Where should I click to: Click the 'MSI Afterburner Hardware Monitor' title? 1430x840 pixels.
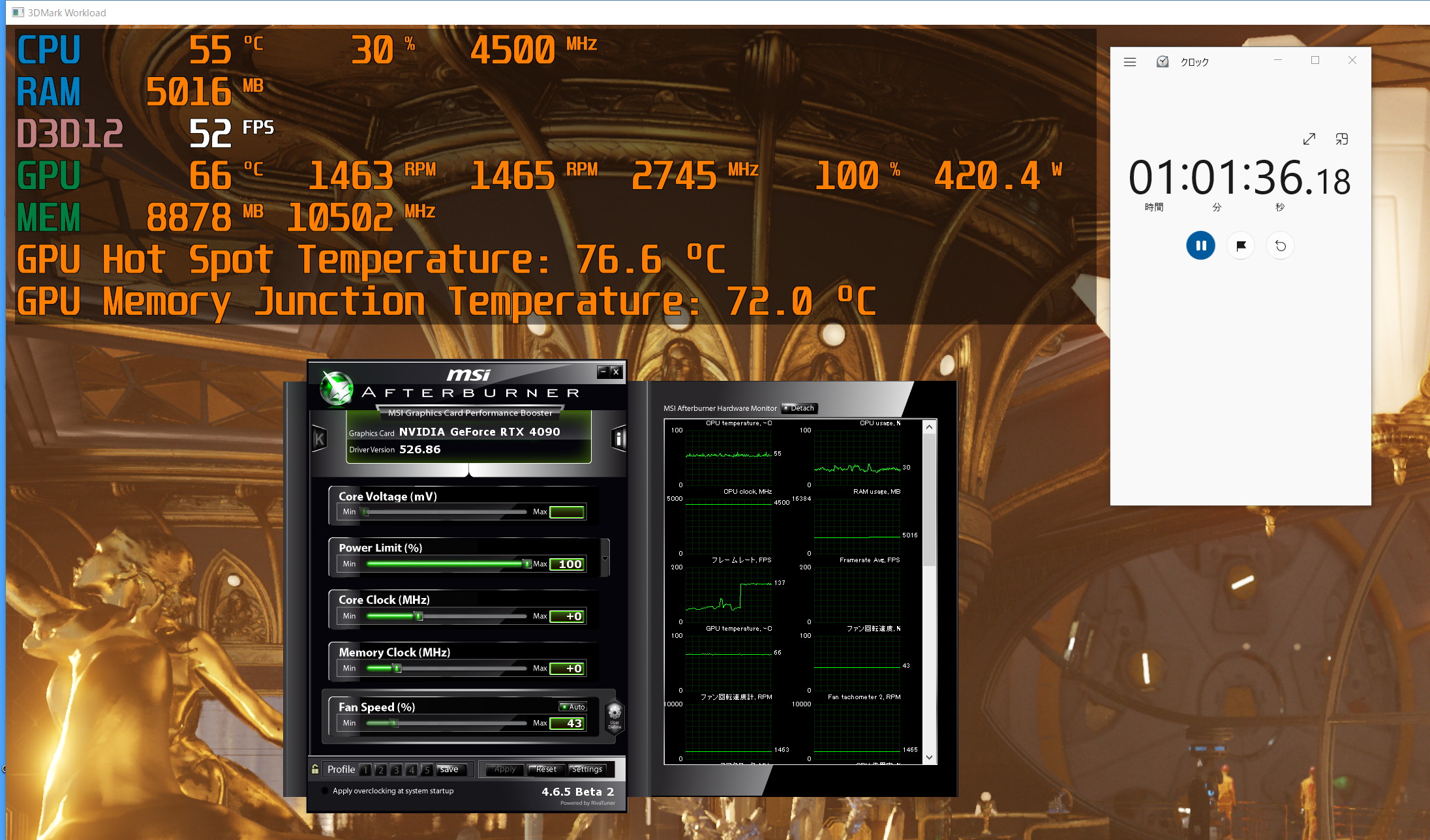tap(720, 408)
